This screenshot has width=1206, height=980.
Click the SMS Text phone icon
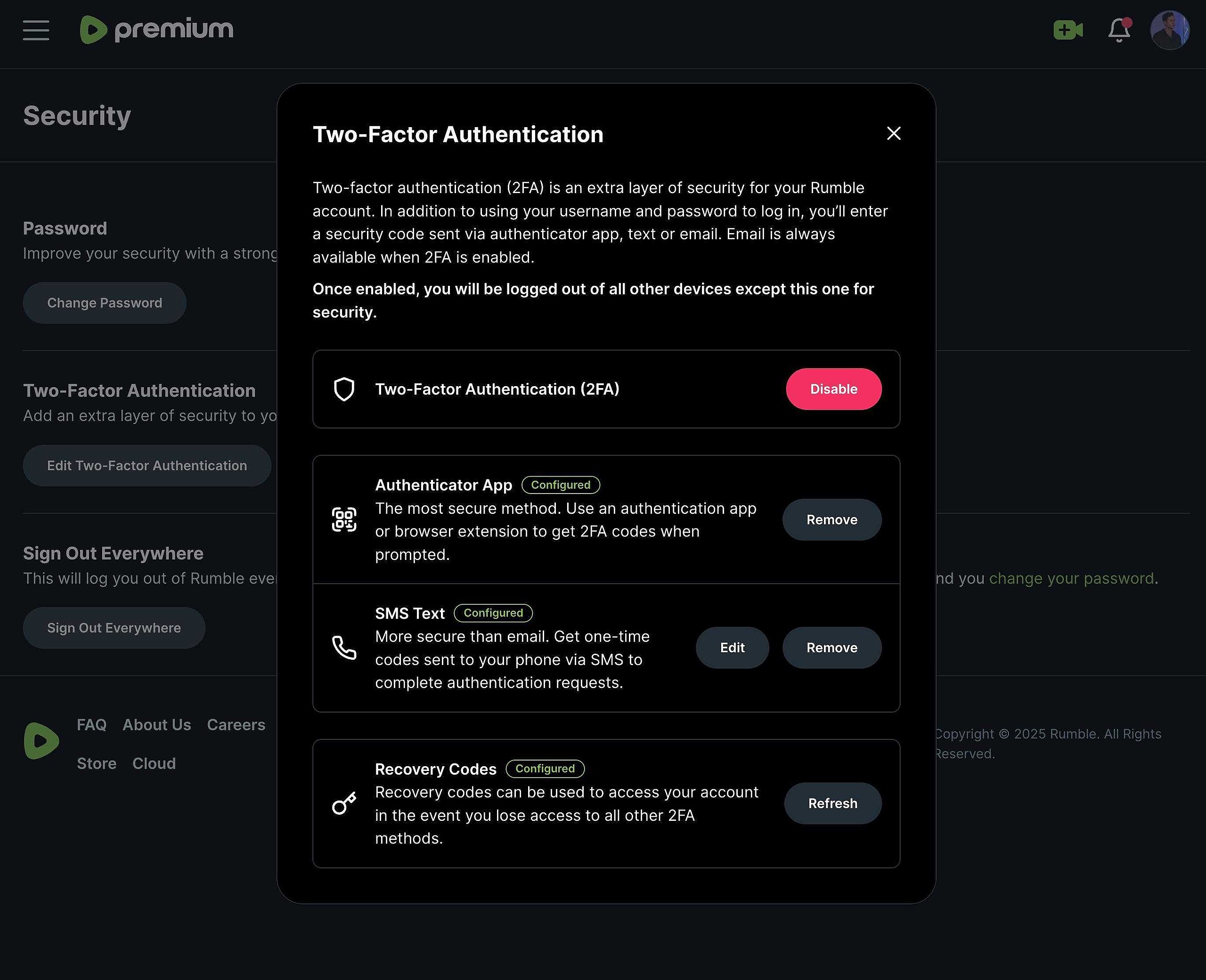click(x=344, y=648)
